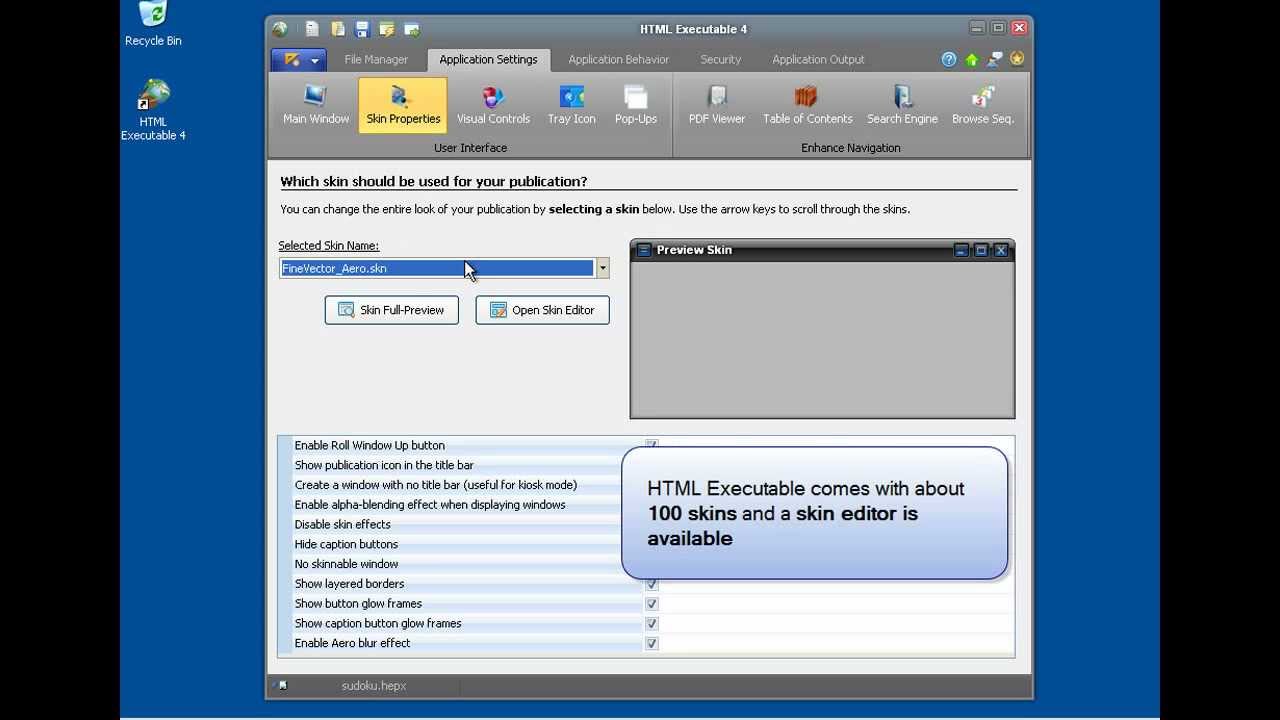This screenshot has width=1280, height=720.
Task: Click sudoku.hepx in the status bar
Action: pyautogui.click(x=373, y=686)
